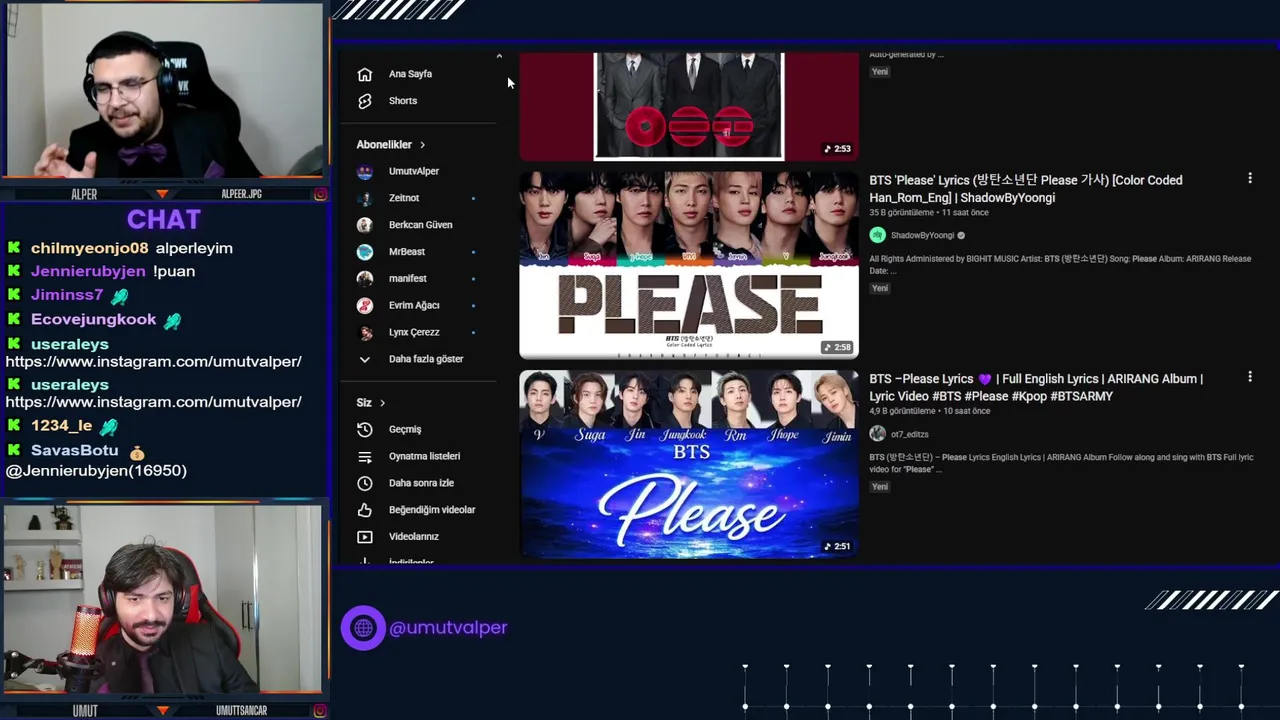Open the Shorts icon in sidebar
1280x720 pixels.
click(365, 101)
